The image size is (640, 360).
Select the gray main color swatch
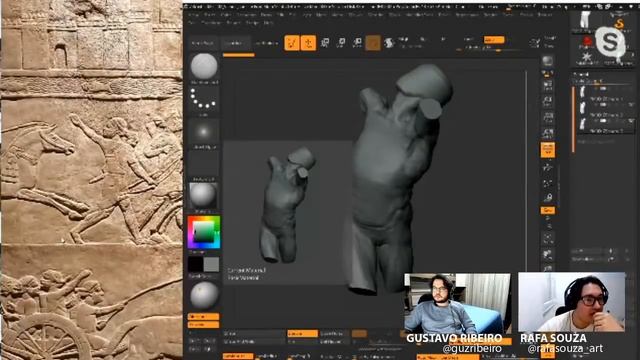pos(211,264)
